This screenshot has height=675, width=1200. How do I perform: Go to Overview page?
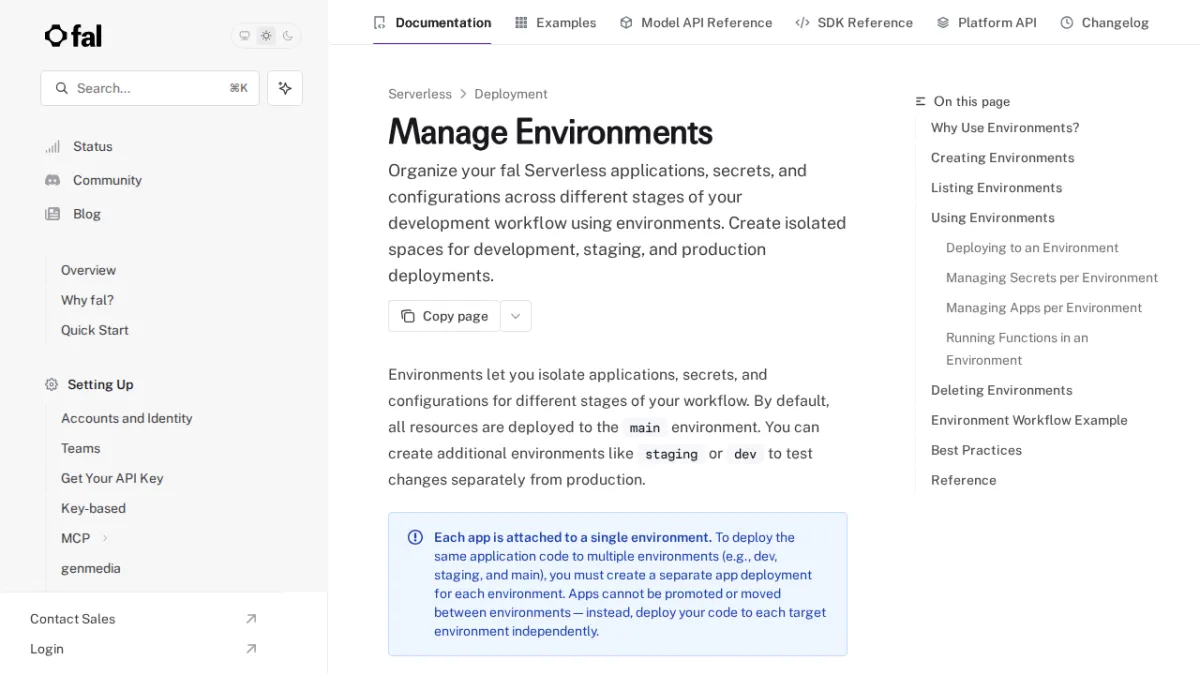pyautogui.click(x=88, y=270)
